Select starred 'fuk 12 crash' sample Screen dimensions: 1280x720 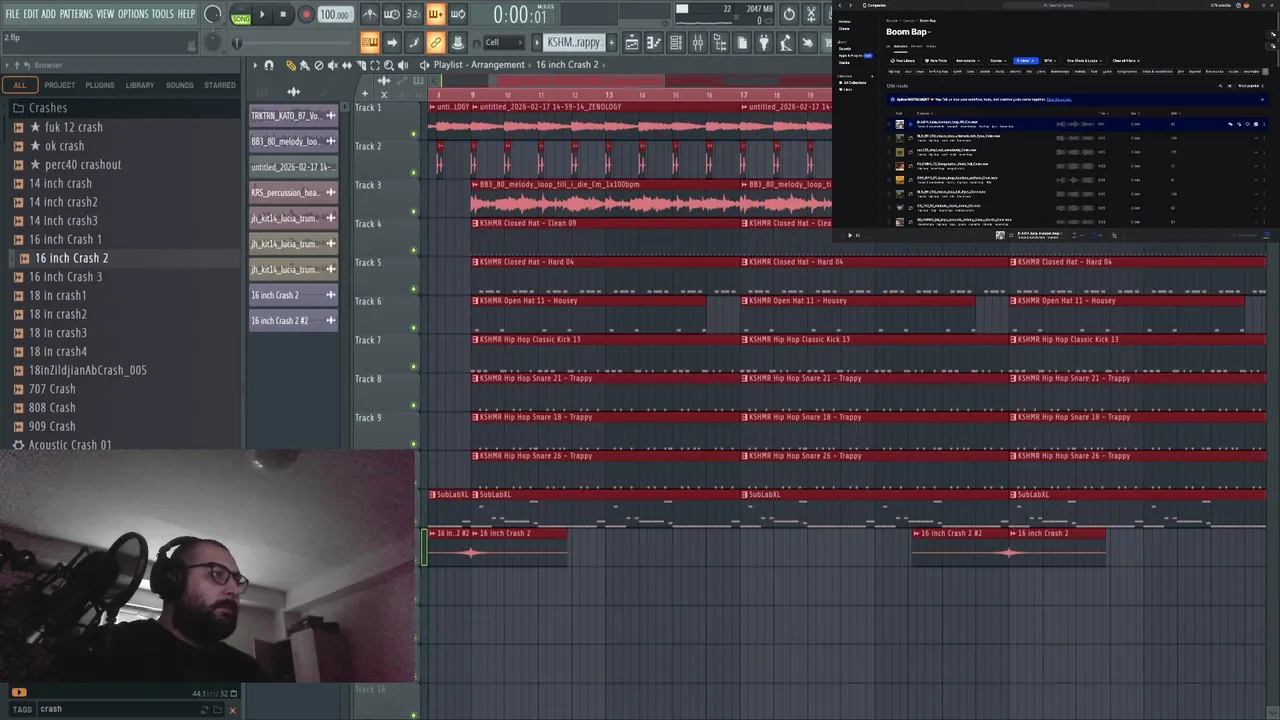pyautogui.click(x=73, y=127)
